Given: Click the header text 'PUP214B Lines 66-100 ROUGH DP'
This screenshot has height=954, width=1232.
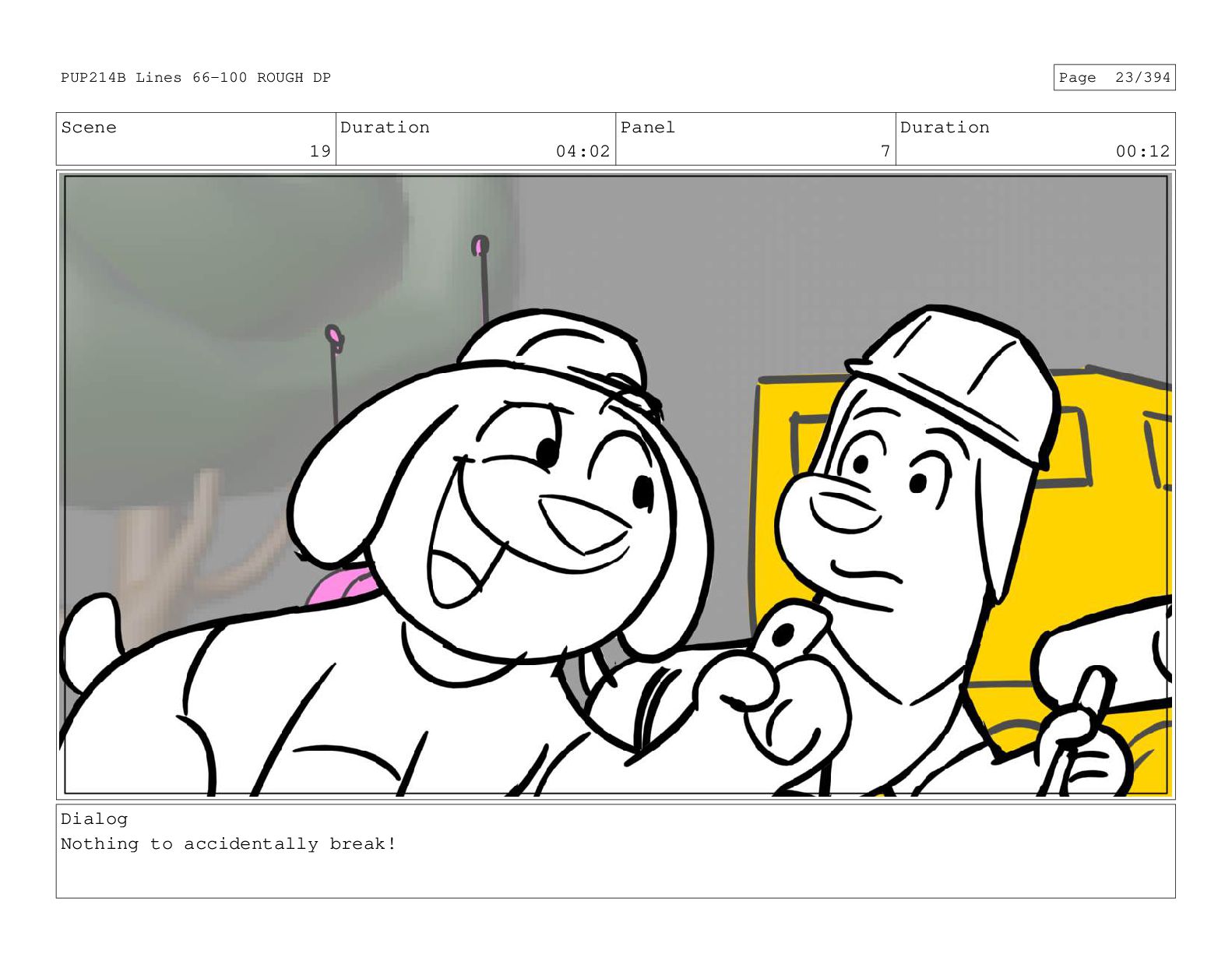Looking at the screenshot, I should tap(195, 78).
